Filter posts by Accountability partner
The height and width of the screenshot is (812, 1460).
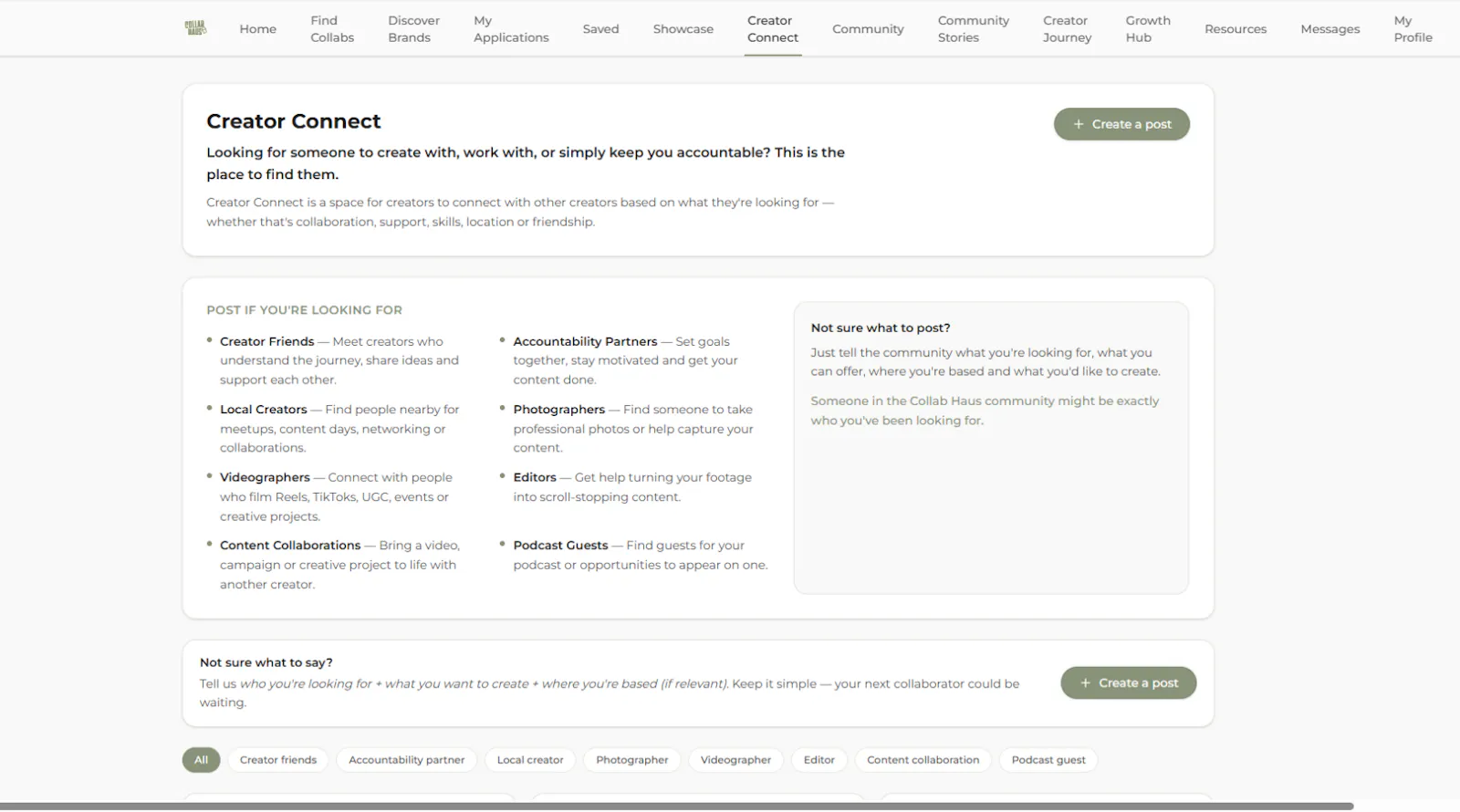(x=406, y=760)
